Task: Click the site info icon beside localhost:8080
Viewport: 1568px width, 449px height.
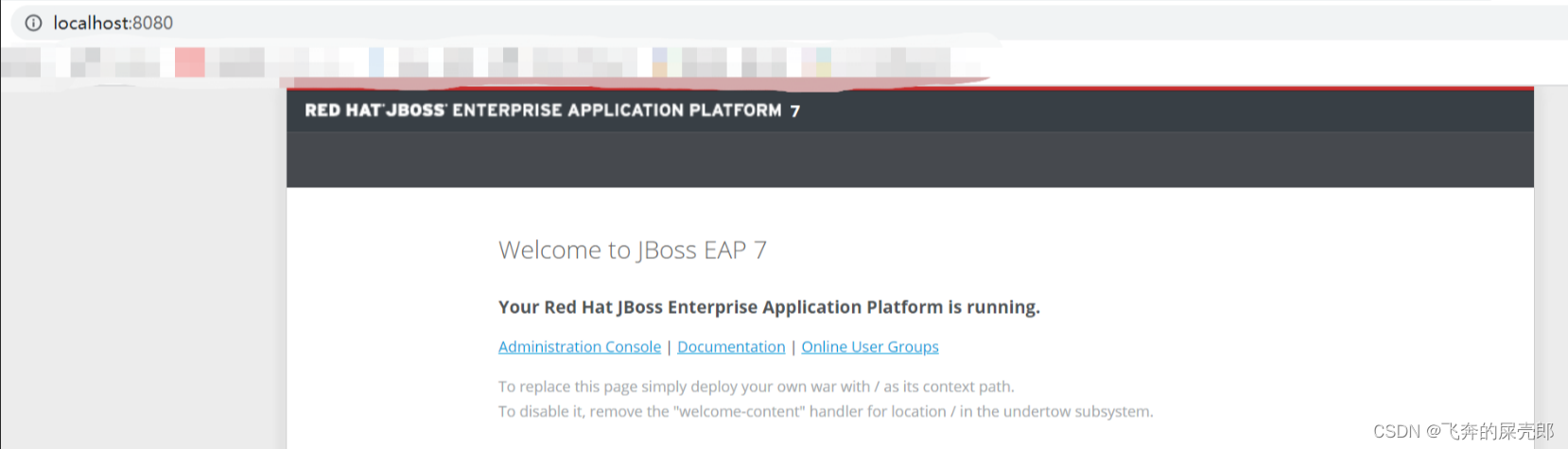Action: [33, 23]
